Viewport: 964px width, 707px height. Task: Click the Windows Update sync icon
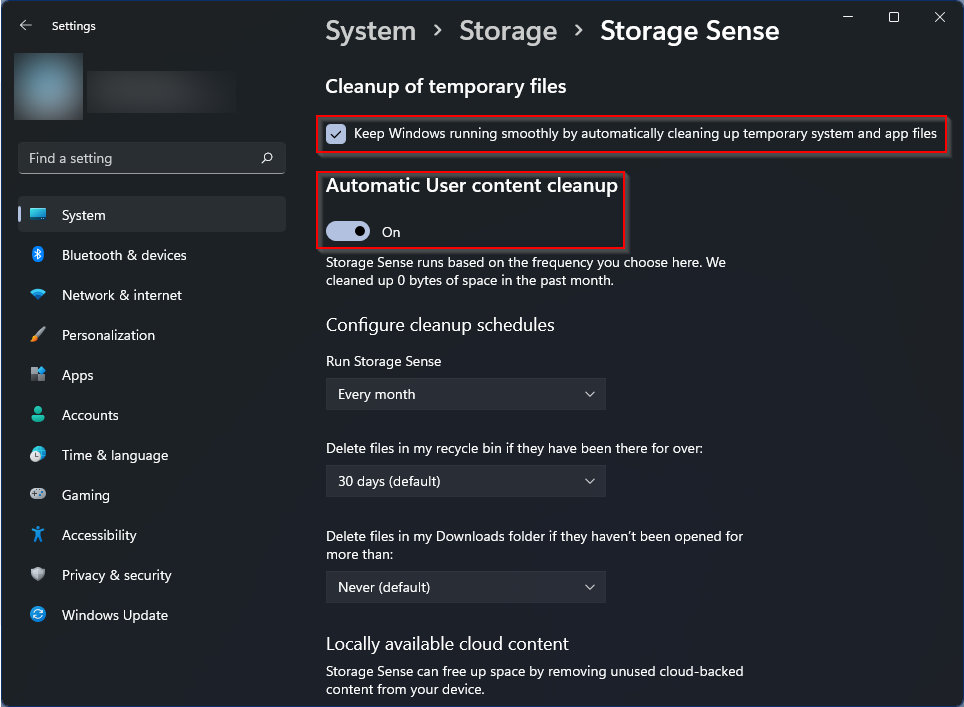pyautogui.click(x=38, y=615)
